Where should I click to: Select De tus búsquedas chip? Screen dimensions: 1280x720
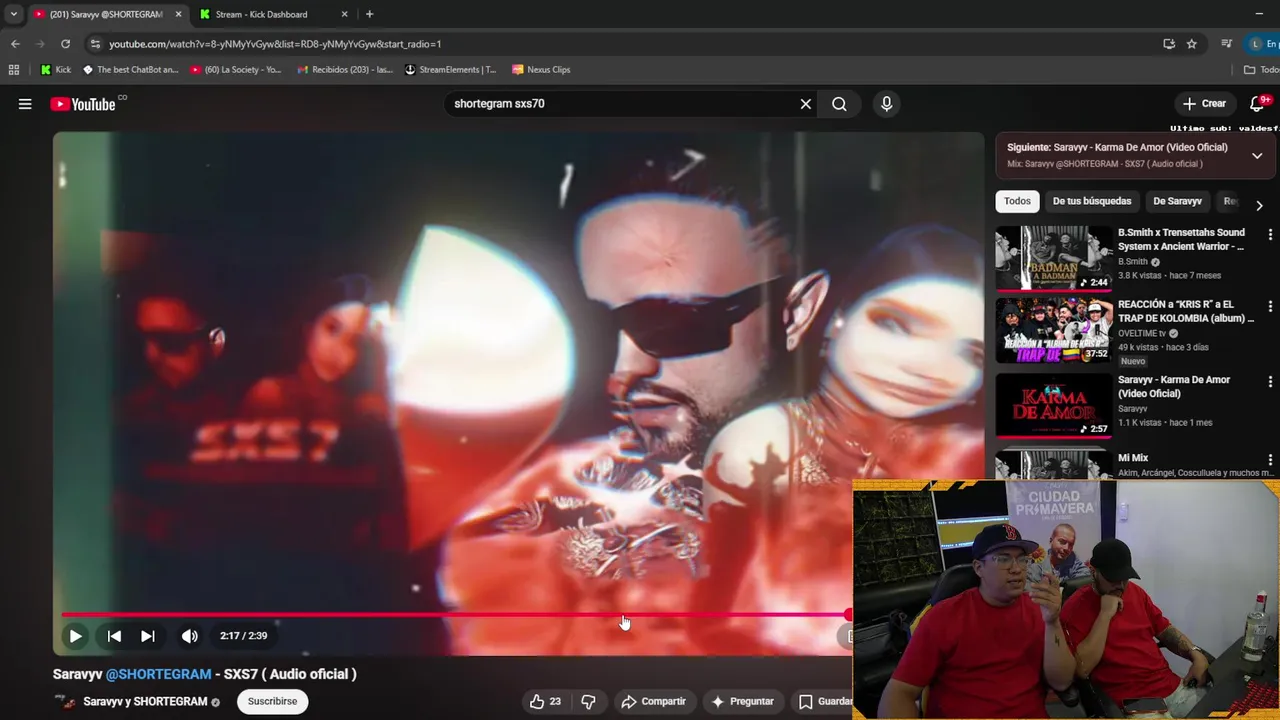point(1092,201)
